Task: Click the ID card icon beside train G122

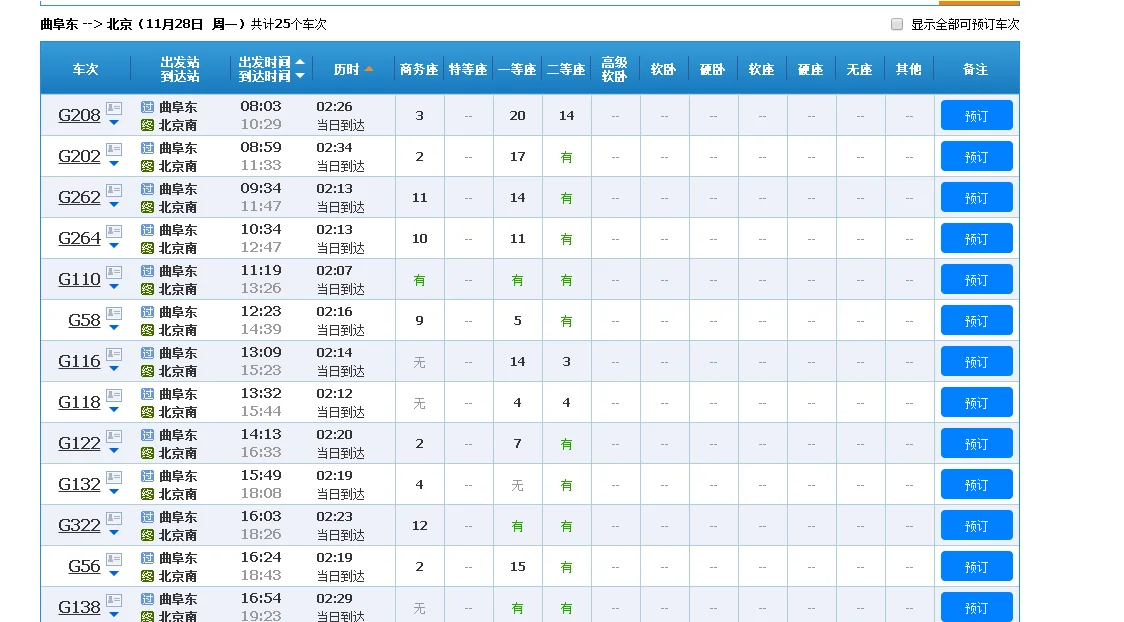Action: click(114, 435)
